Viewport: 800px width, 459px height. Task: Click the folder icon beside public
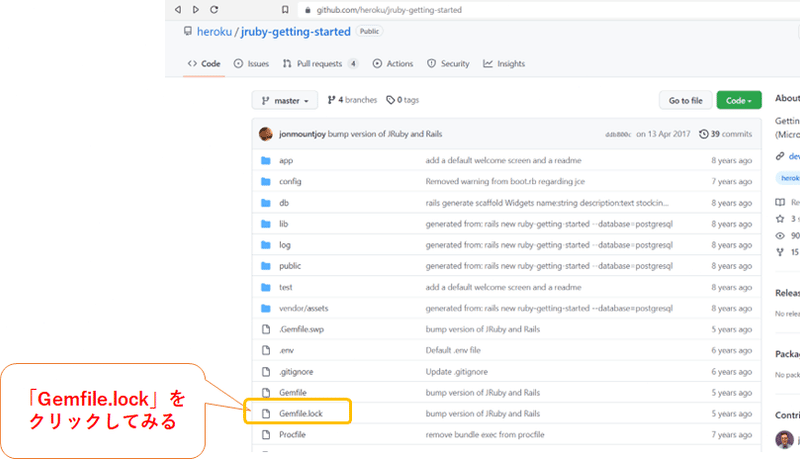click(266, 266)
